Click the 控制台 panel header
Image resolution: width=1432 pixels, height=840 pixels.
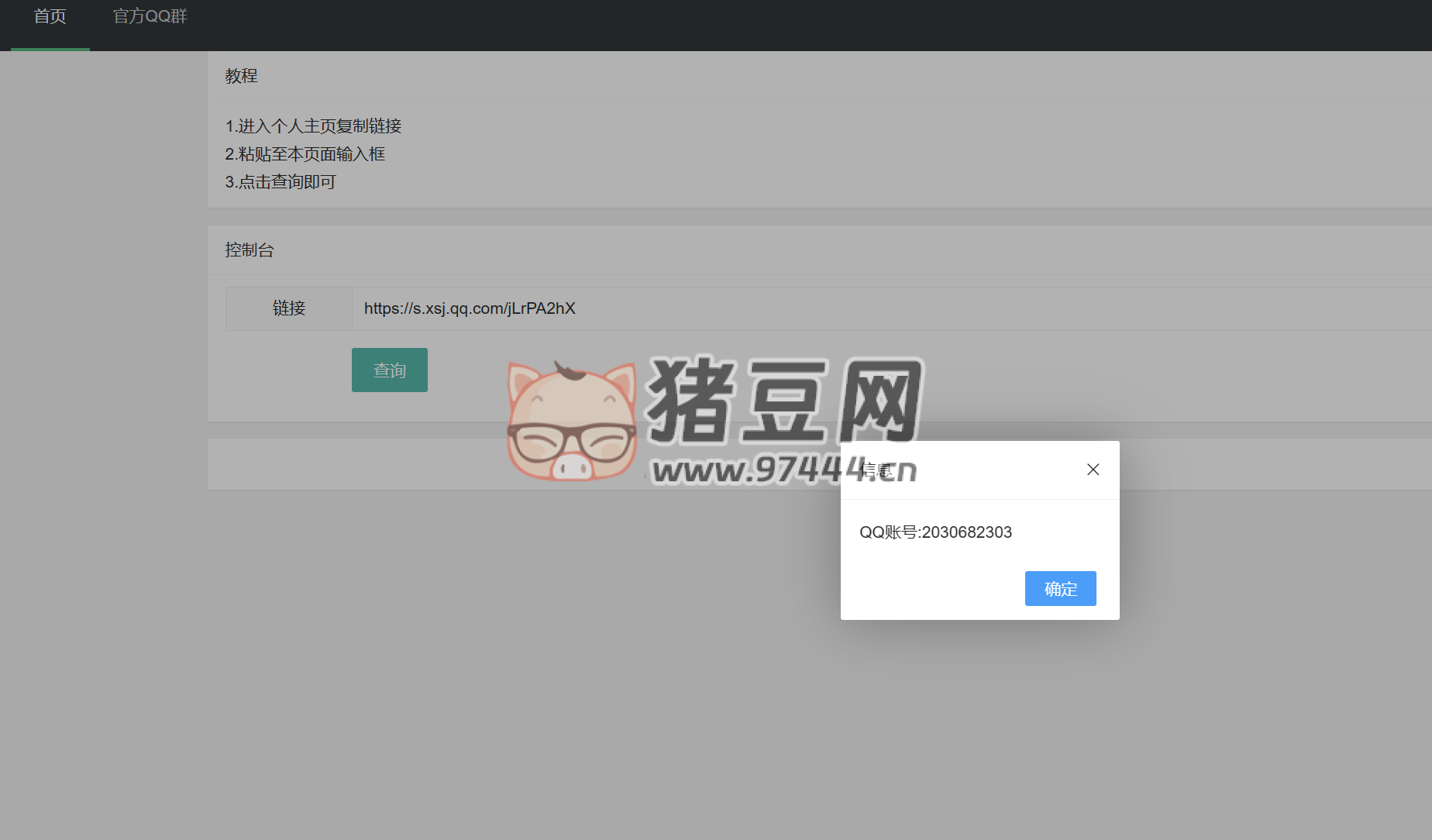pos(250,250)
